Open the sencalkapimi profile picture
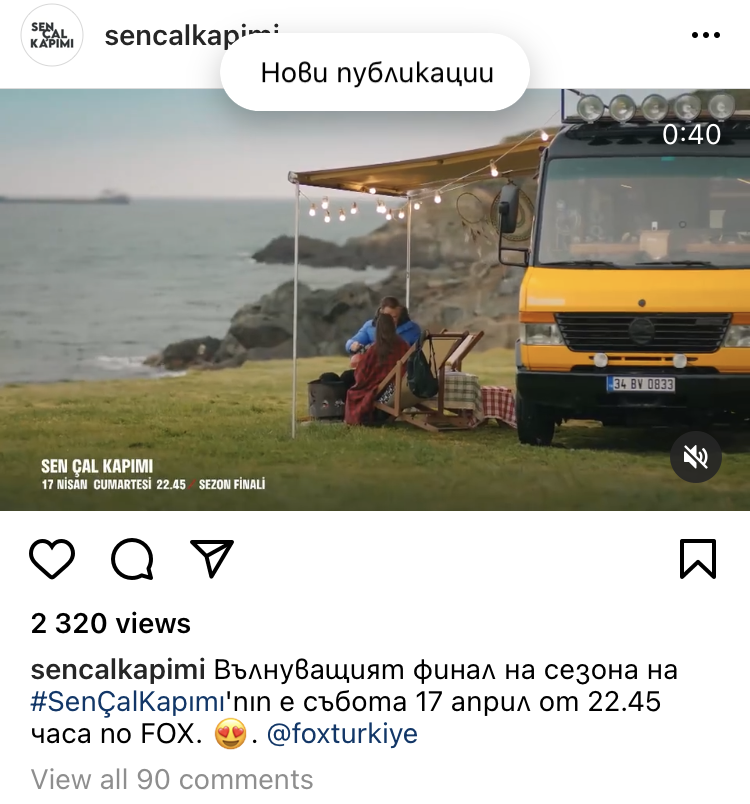The height and width of the screenshot is (804, 750). click(52, 35)
